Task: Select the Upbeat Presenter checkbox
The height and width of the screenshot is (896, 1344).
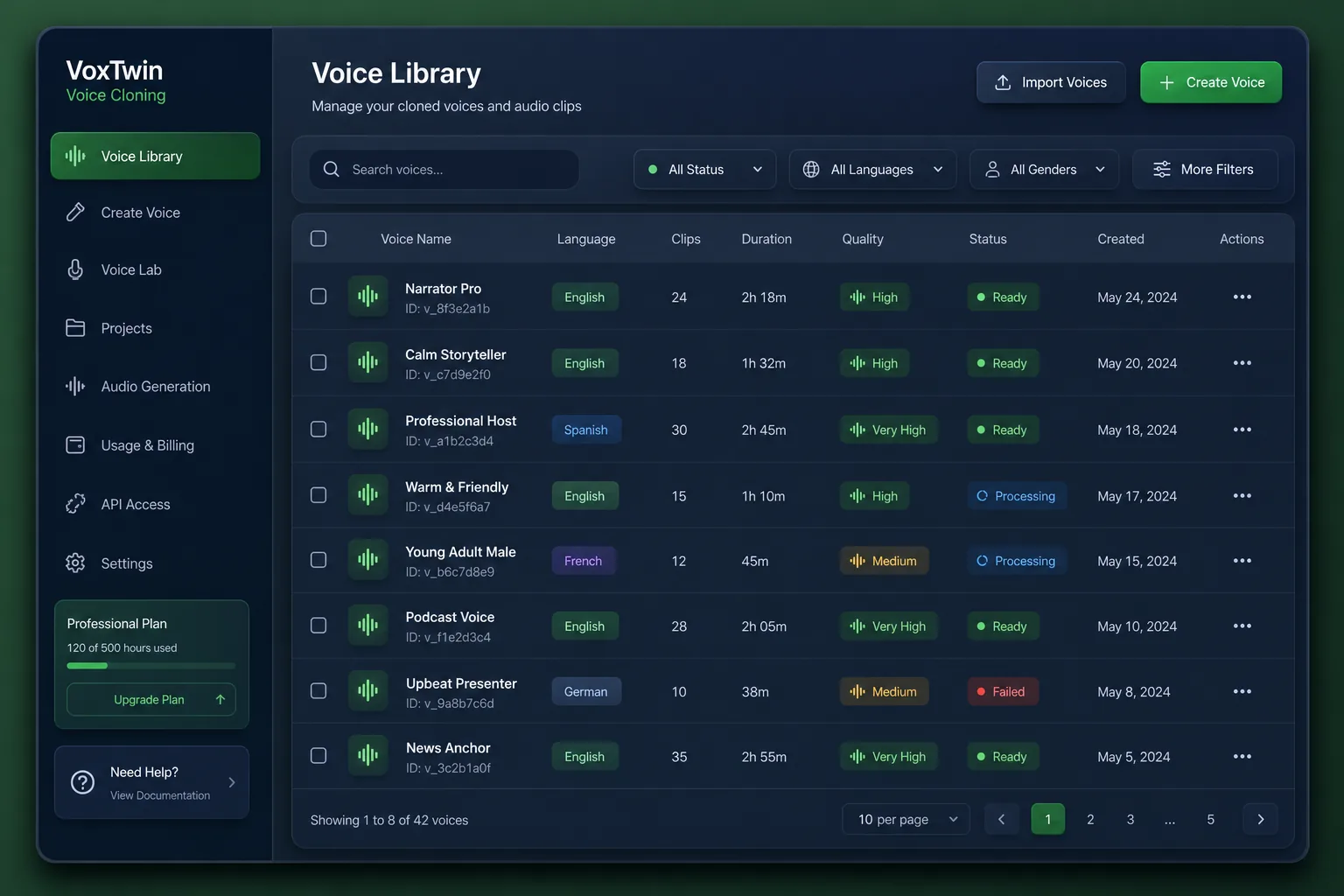Action: [x=318, y=691]
